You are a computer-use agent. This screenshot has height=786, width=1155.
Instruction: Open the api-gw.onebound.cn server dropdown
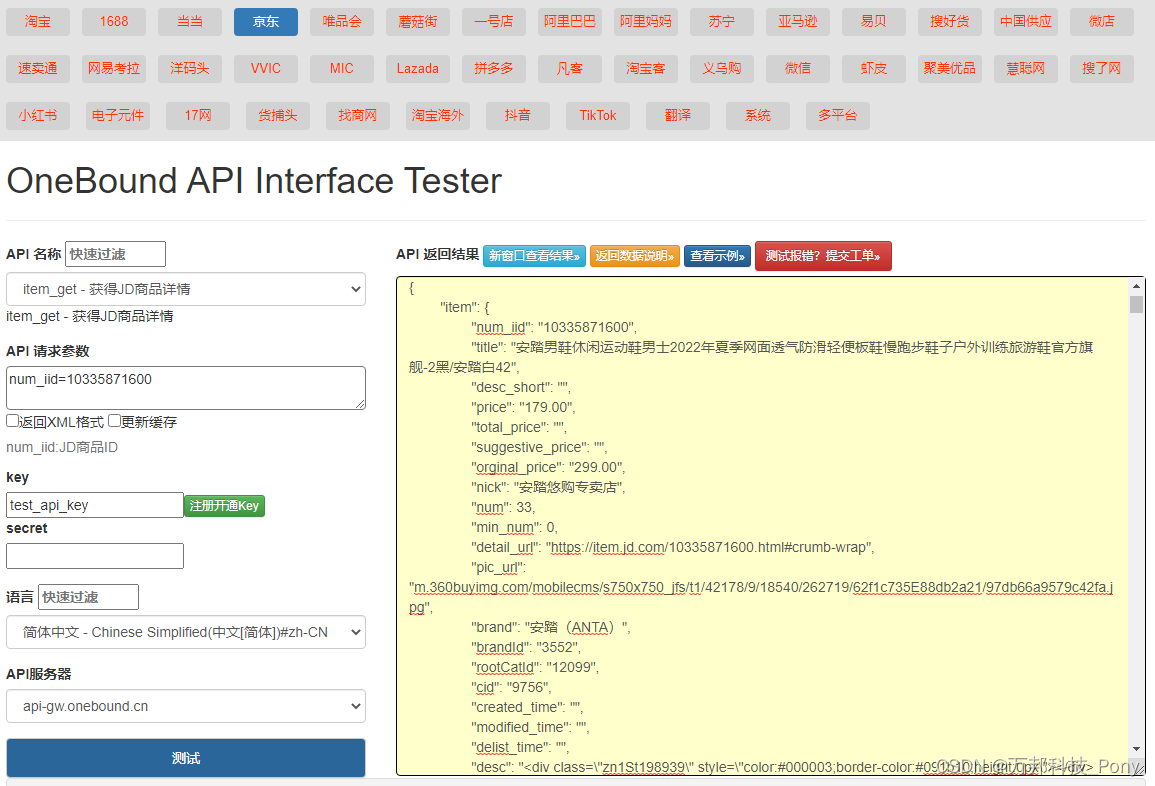tap(186, 706)
